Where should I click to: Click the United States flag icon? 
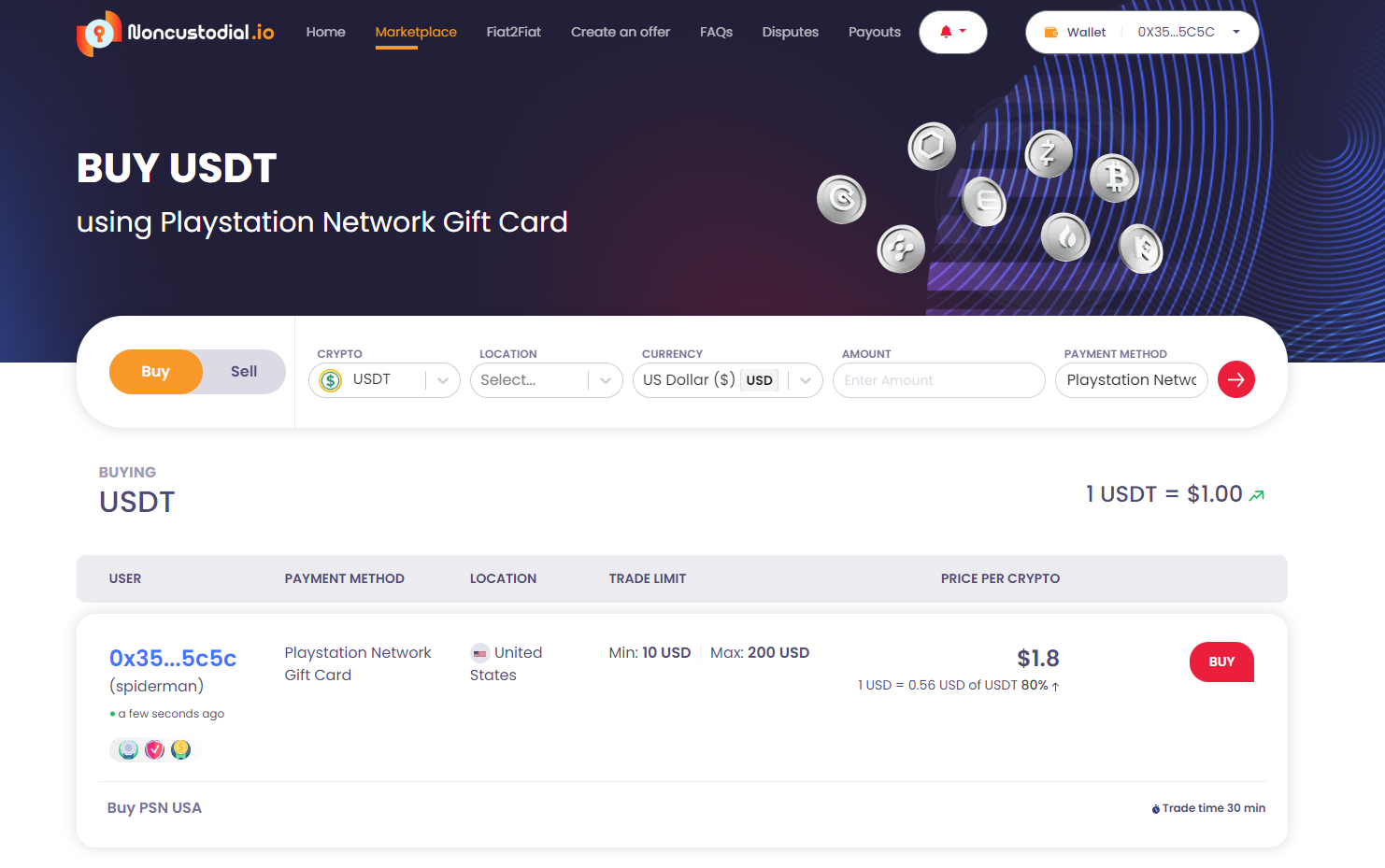click(x=479, y=653)
